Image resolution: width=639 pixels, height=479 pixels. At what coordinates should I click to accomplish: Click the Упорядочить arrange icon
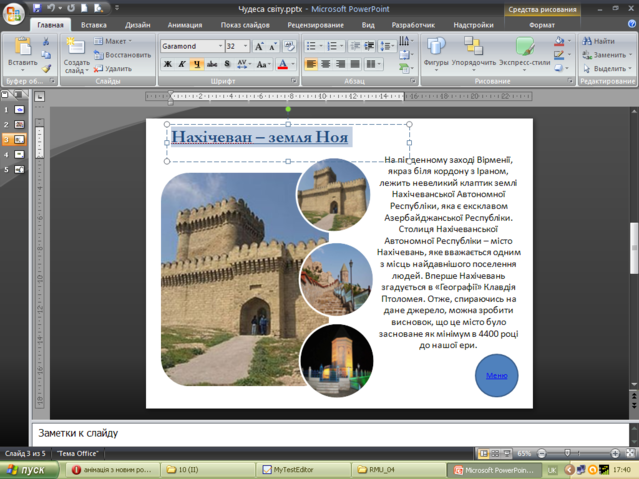click(x=474, y=53)
